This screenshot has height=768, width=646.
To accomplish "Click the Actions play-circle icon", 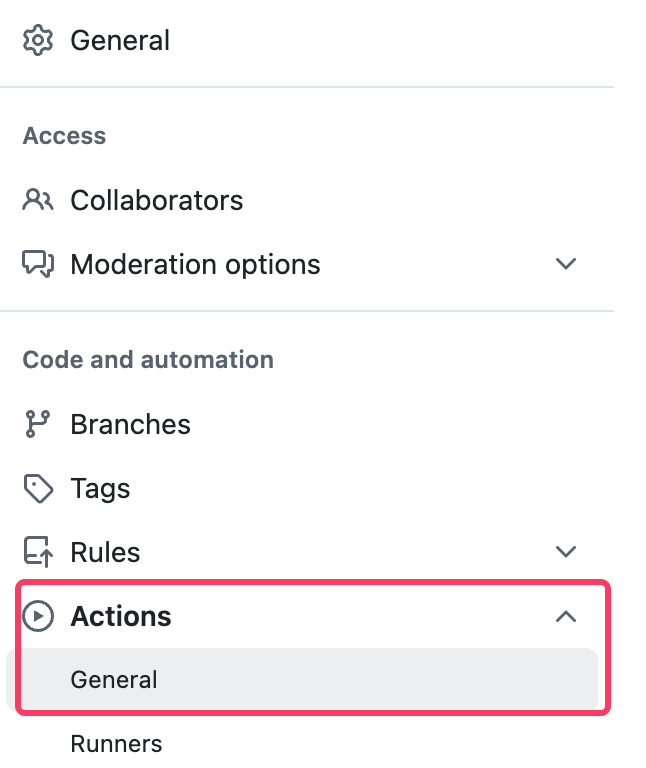I will tap(38, 616).
